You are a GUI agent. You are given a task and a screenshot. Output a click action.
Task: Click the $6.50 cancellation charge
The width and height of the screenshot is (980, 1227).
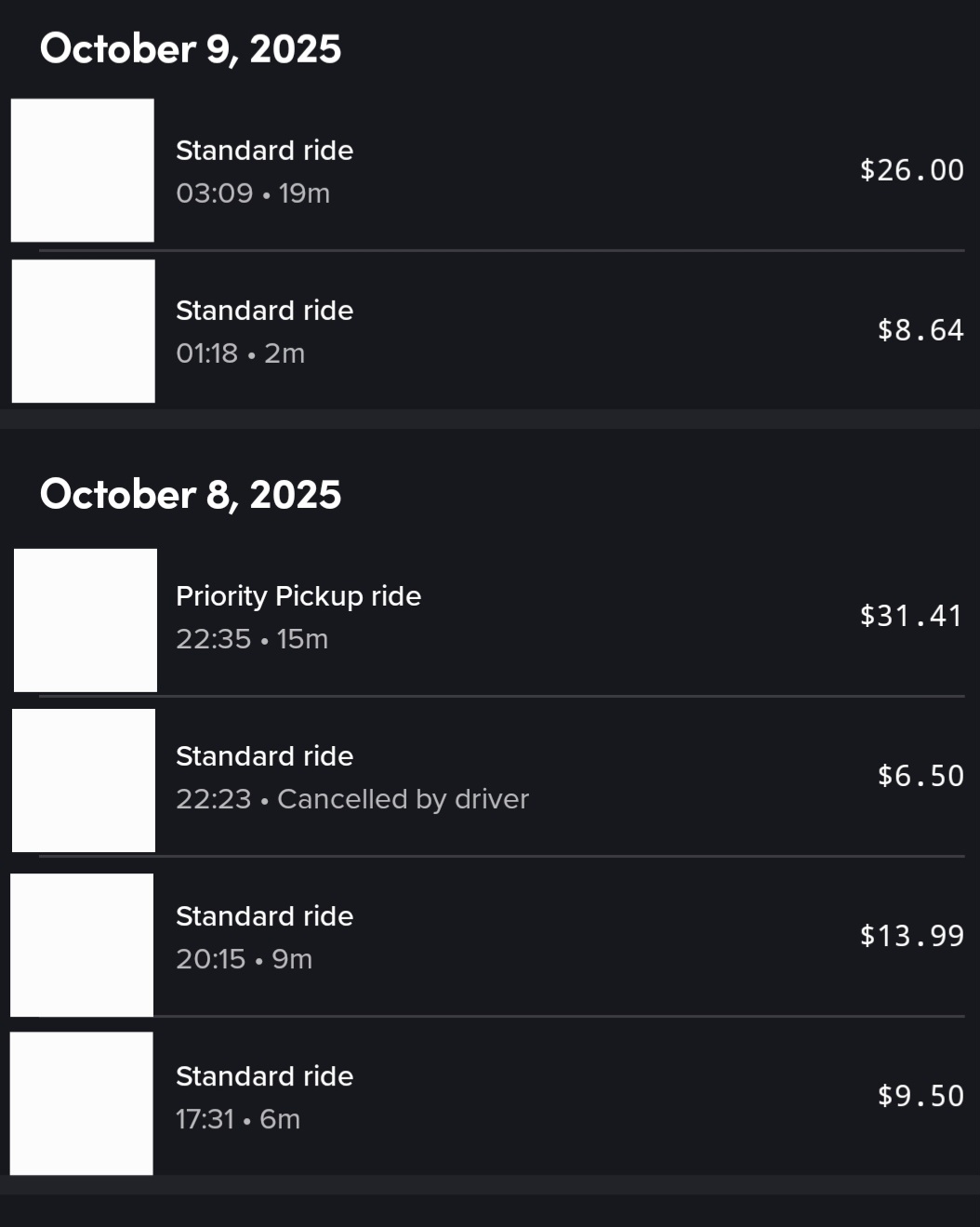[x=920, y=776]
